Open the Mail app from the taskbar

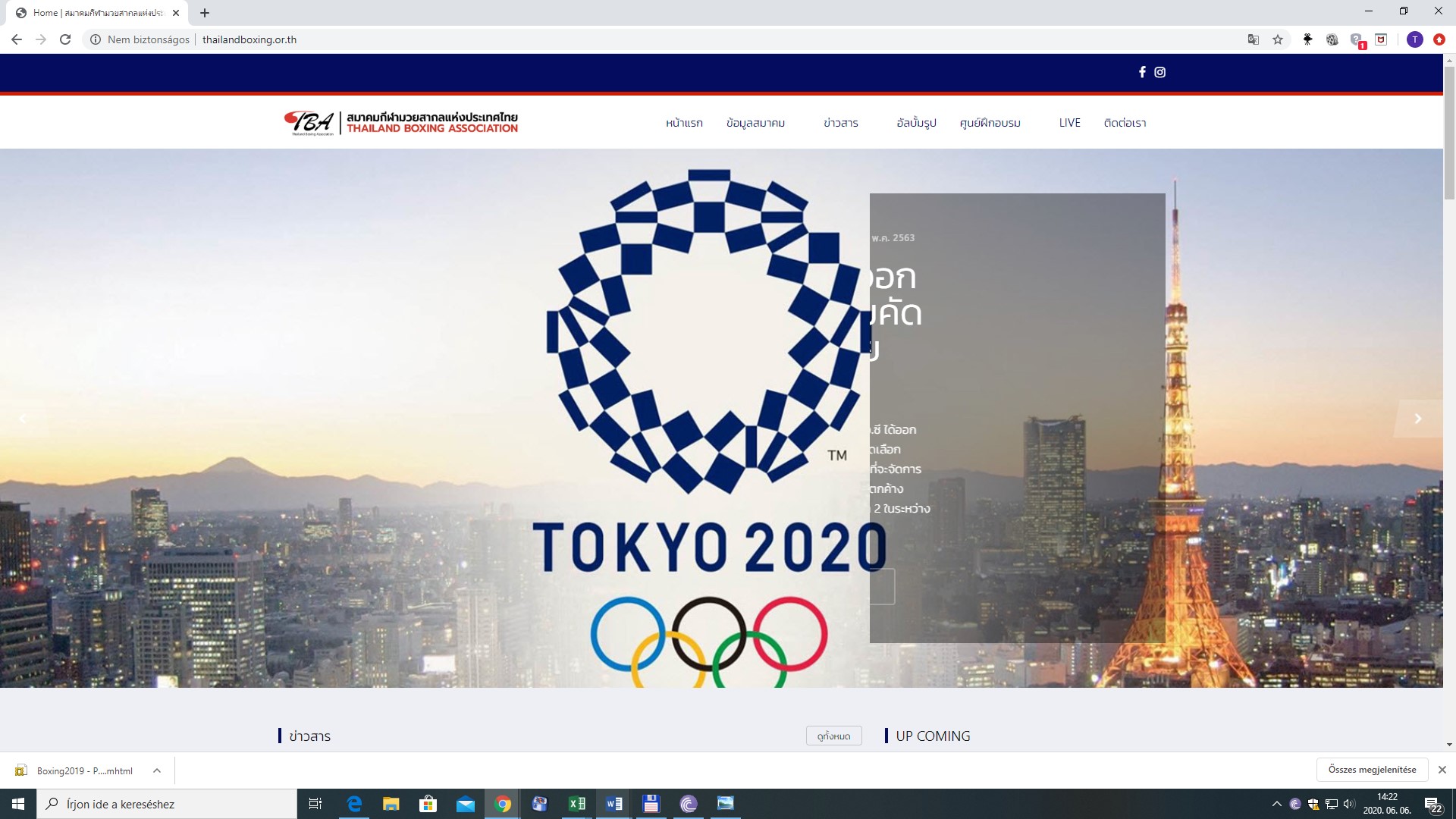click(x=466, y=804)
